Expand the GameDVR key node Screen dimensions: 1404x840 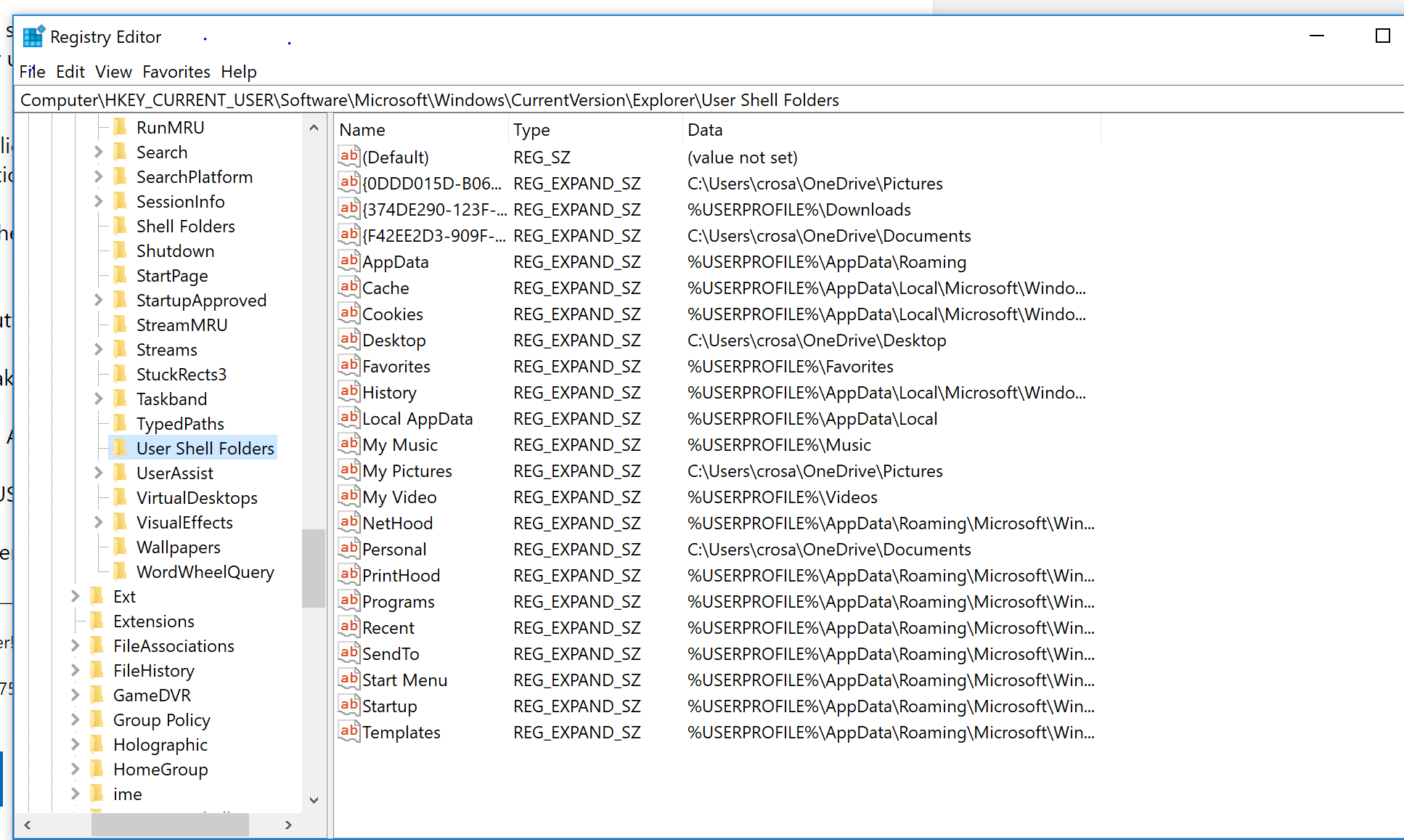75,695
